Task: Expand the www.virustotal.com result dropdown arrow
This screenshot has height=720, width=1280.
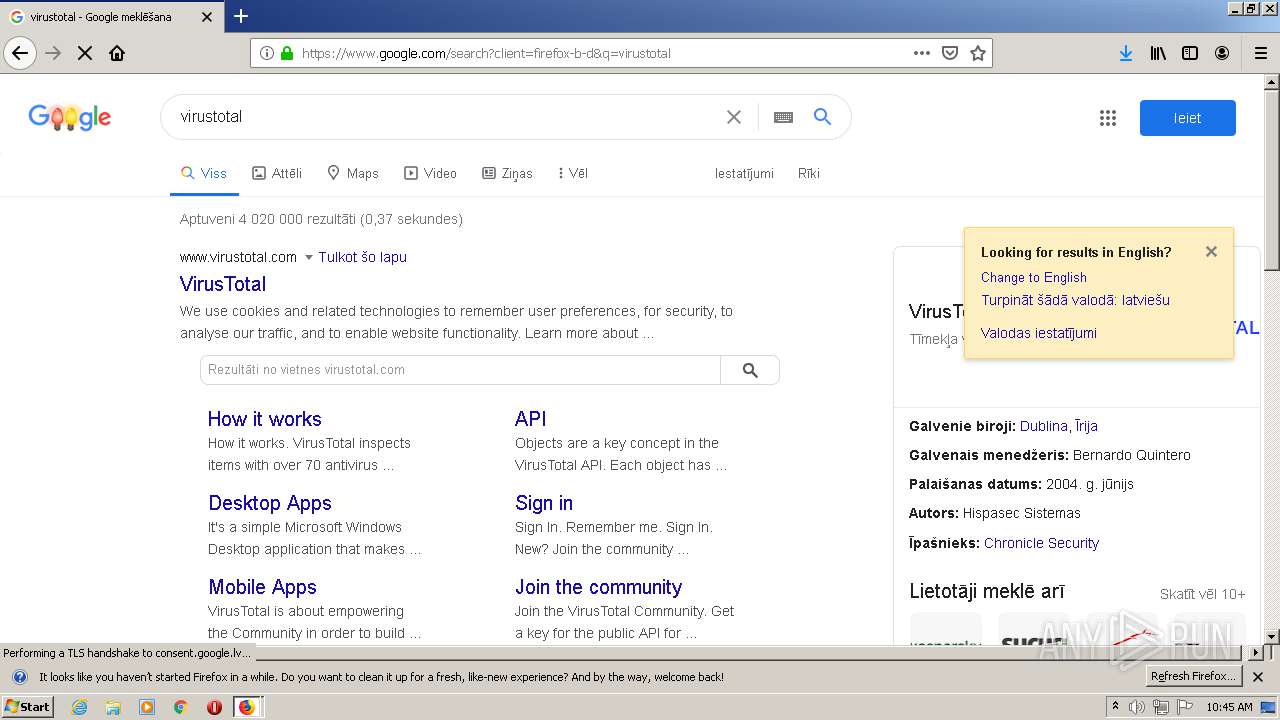Action: coord(309,257)
